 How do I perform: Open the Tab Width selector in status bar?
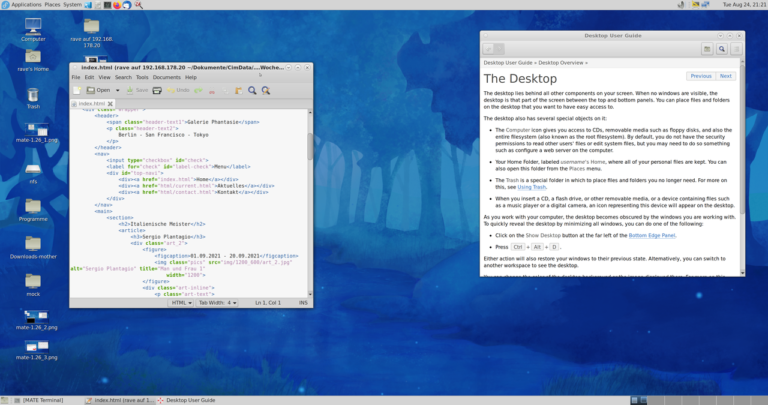(218, 301)
